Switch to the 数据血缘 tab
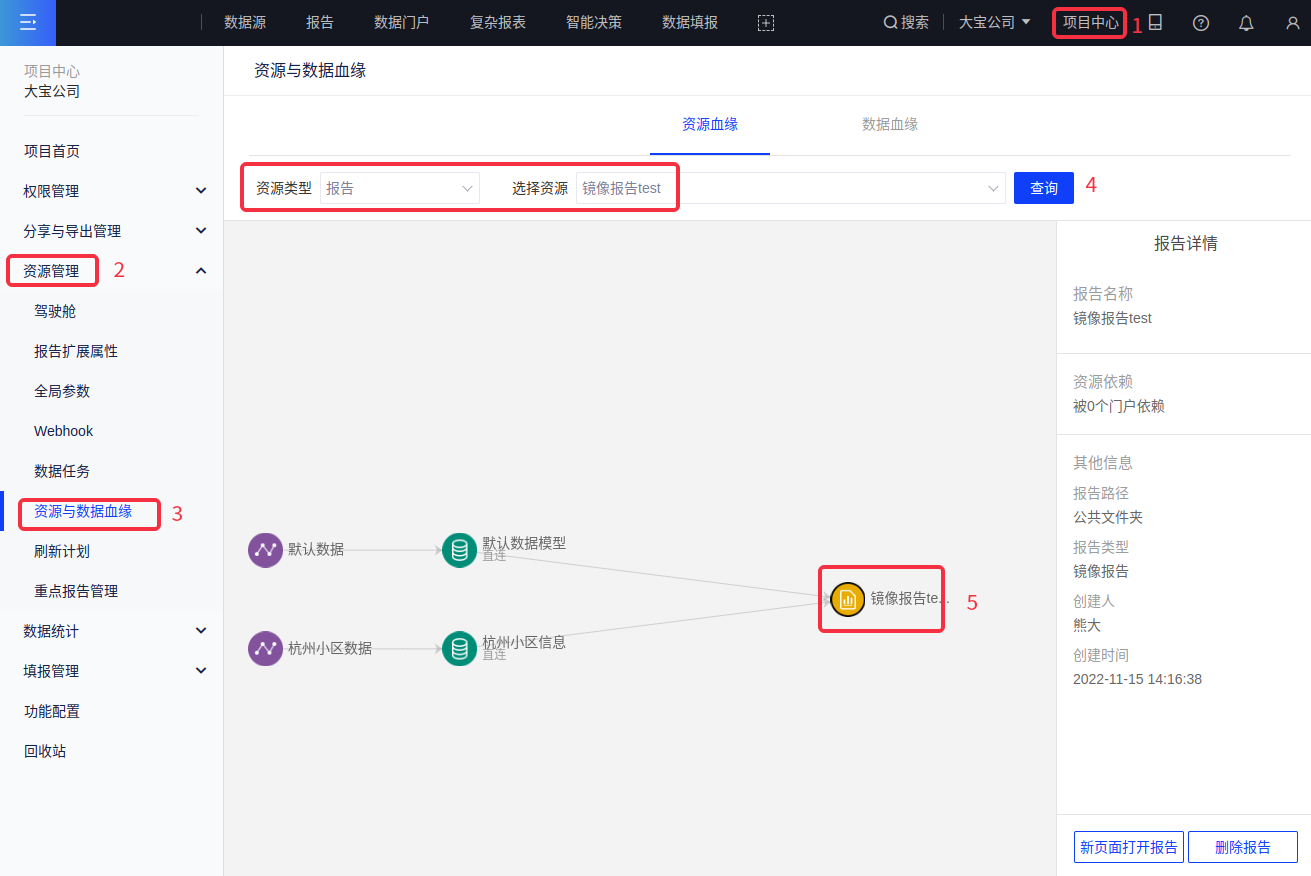The width and height of the screenshot is (1311, 876). pos(890,125)
